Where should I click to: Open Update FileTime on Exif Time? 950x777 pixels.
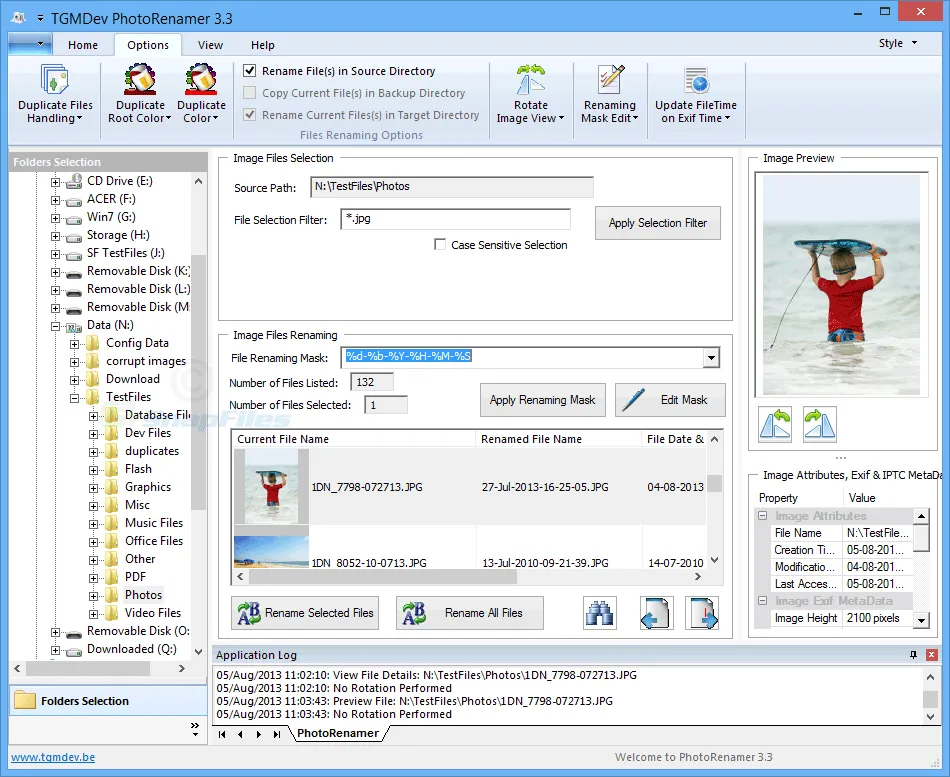(696, 95)
